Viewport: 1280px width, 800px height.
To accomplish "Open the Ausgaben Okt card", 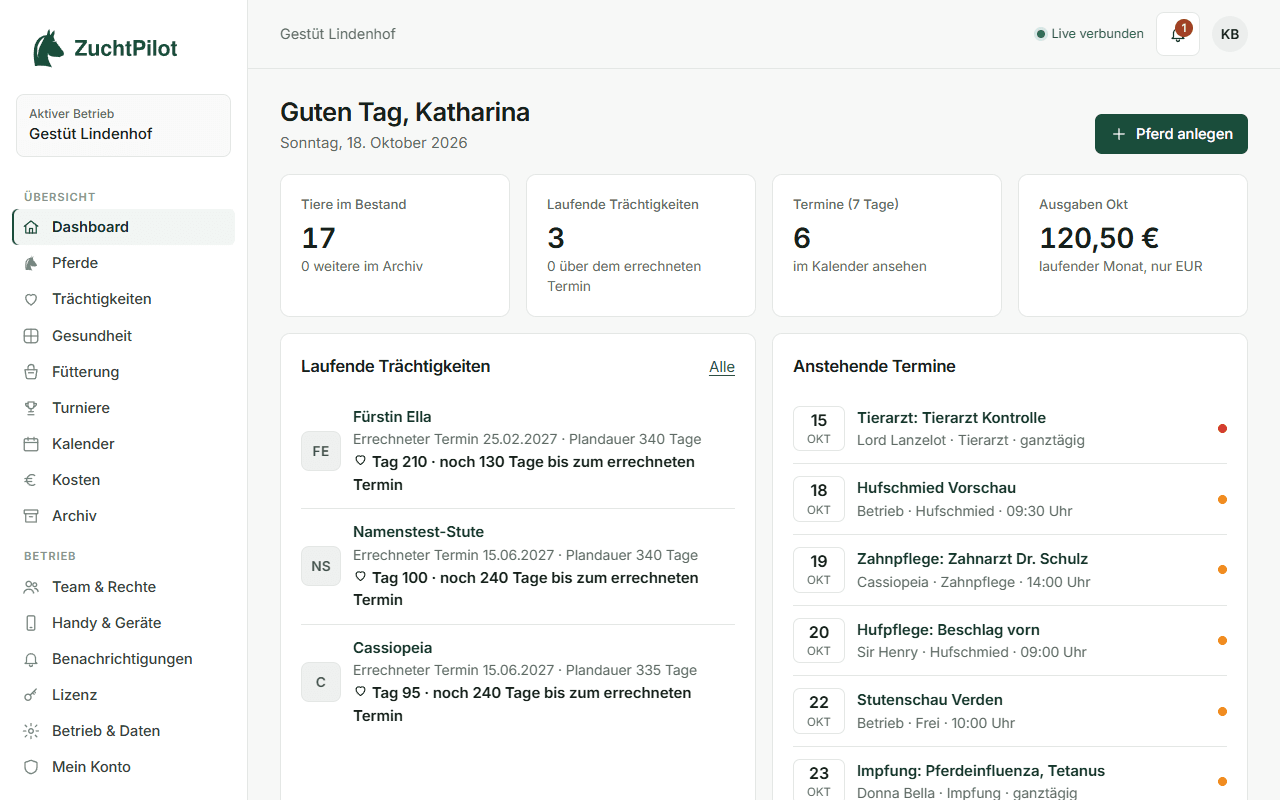I will 1133,245.
